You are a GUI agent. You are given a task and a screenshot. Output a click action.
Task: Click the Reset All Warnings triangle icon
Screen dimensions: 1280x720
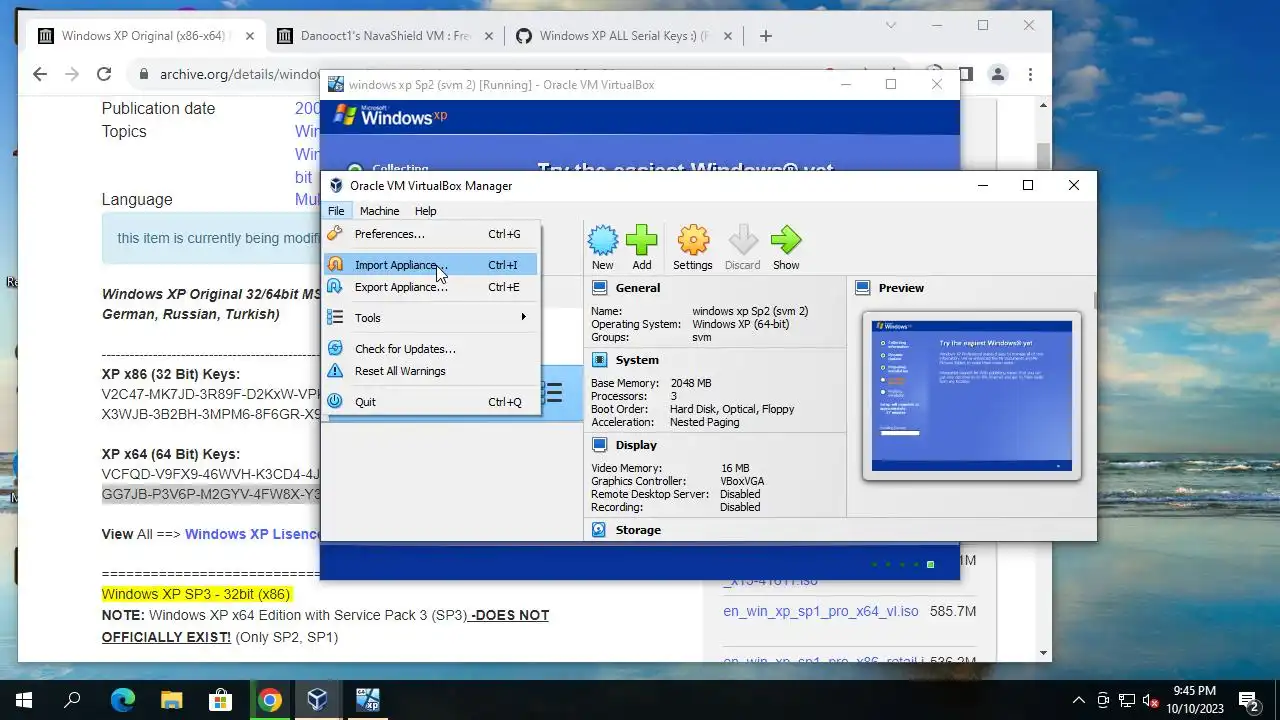click(x=335, y=371)
